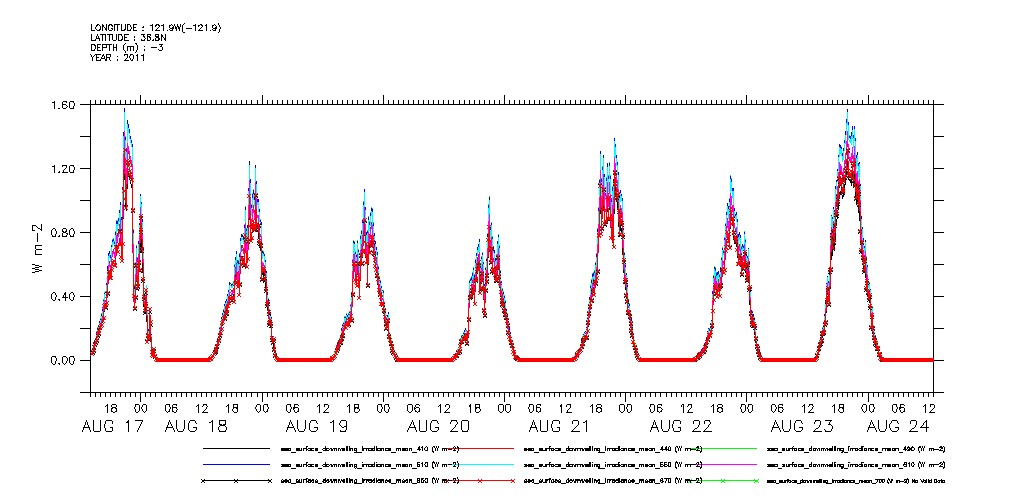1009x504 pixels.
Task: Click the irradiance_mean_440 legend label
Action: pos(613,448)
